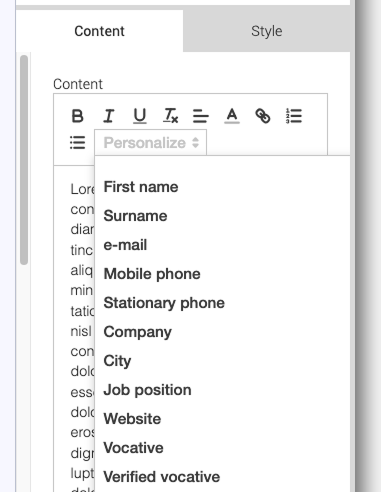The width and height of the screenshot is (381, 492).
Task: Click the panel's vertical scrollbar
Action: point(24,160)
